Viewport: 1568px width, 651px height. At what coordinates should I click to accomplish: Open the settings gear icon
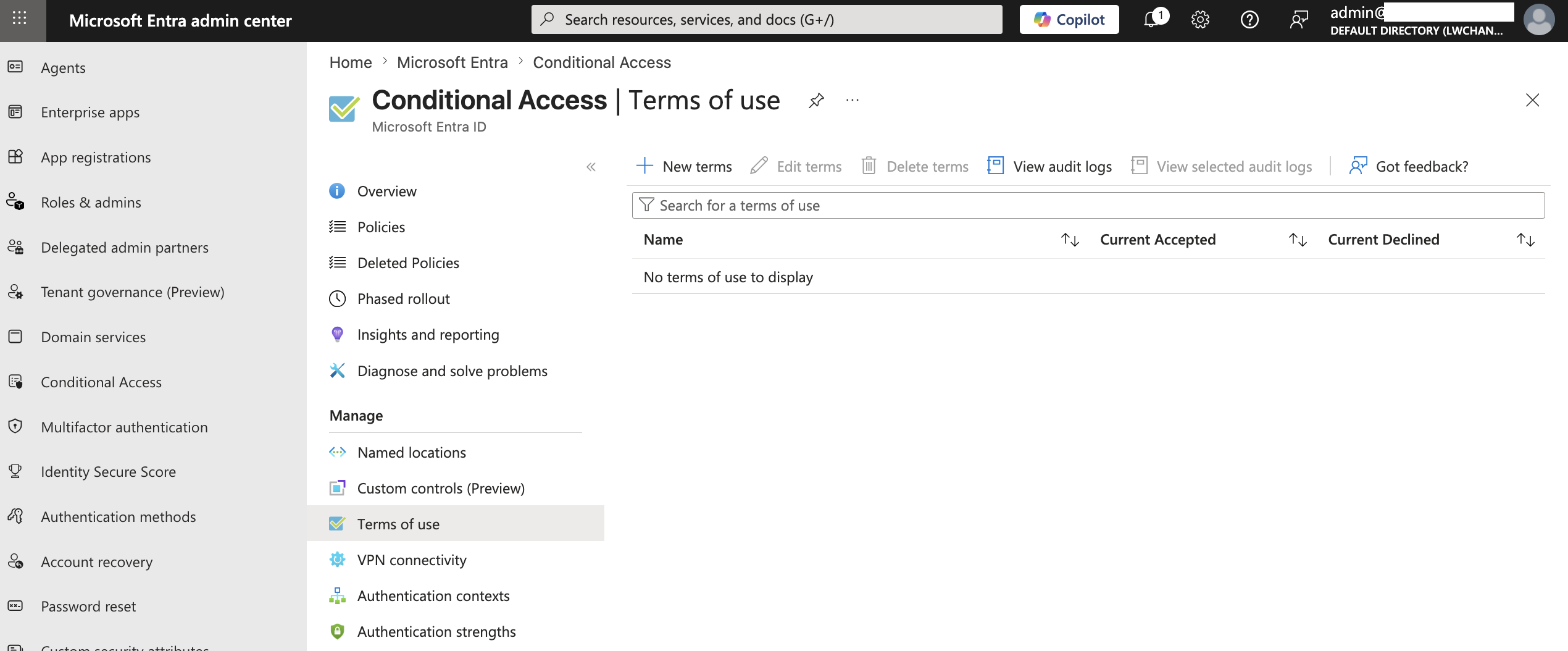1200,20
